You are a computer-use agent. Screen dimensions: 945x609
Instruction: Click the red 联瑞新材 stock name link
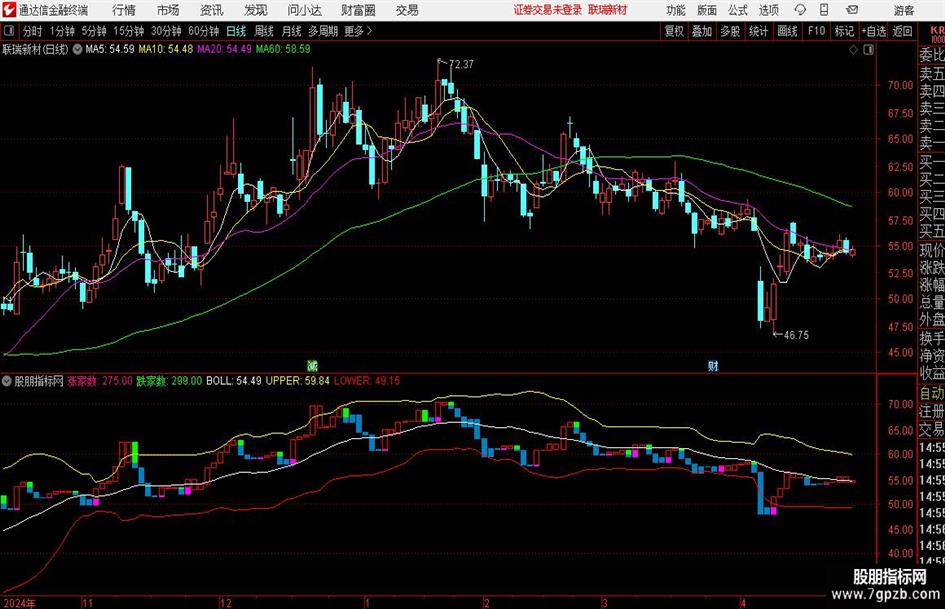[608, 10]
